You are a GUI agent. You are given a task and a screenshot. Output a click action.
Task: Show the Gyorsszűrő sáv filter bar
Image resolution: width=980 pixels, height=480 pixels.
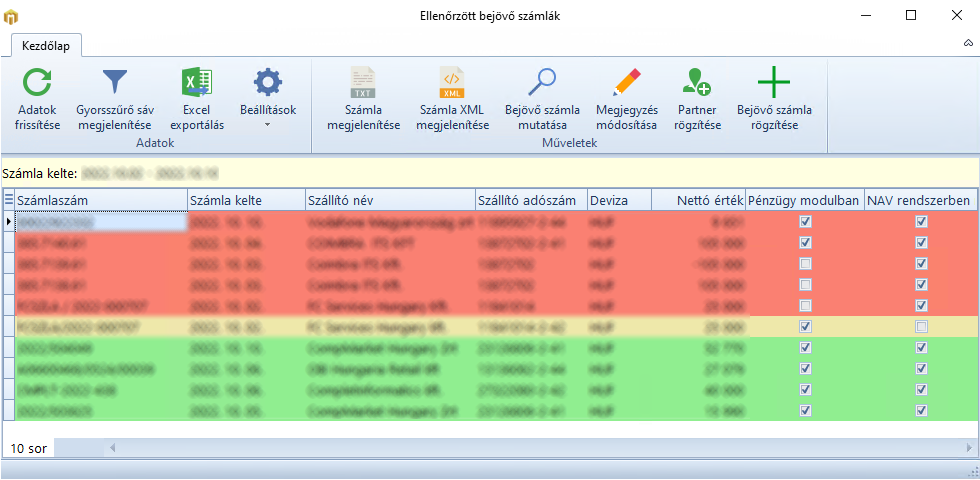pos(113,83)
